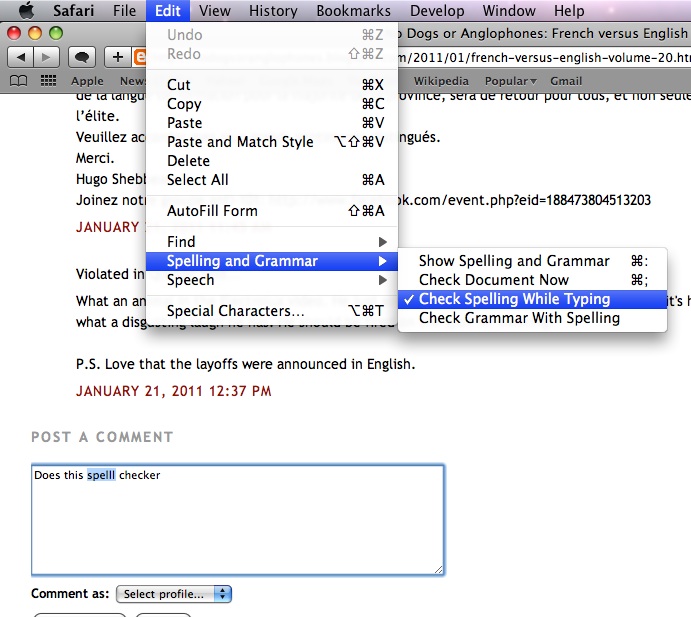This screenshot has width=691, height=617.
Task: Click the yellow minimize window button
Action: (35, 33)
